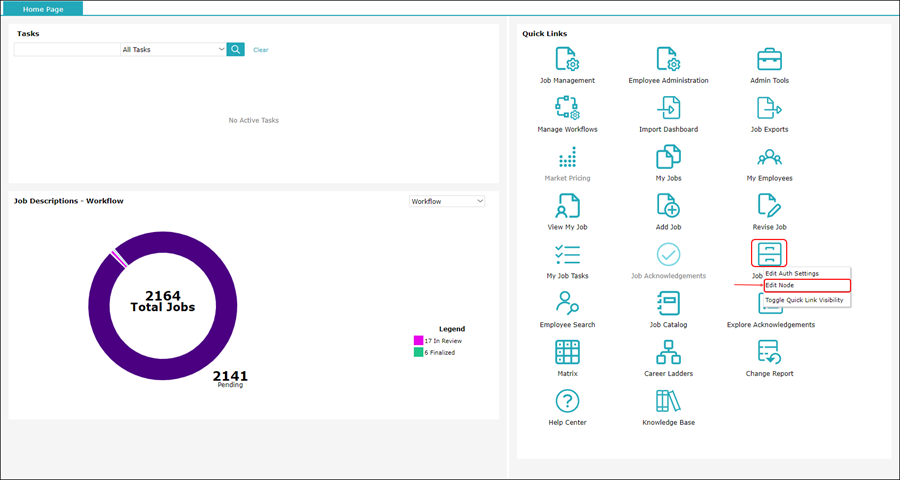900x481 pixels.
Task: Open the Matrix grid icon
Action: [567, 352]
